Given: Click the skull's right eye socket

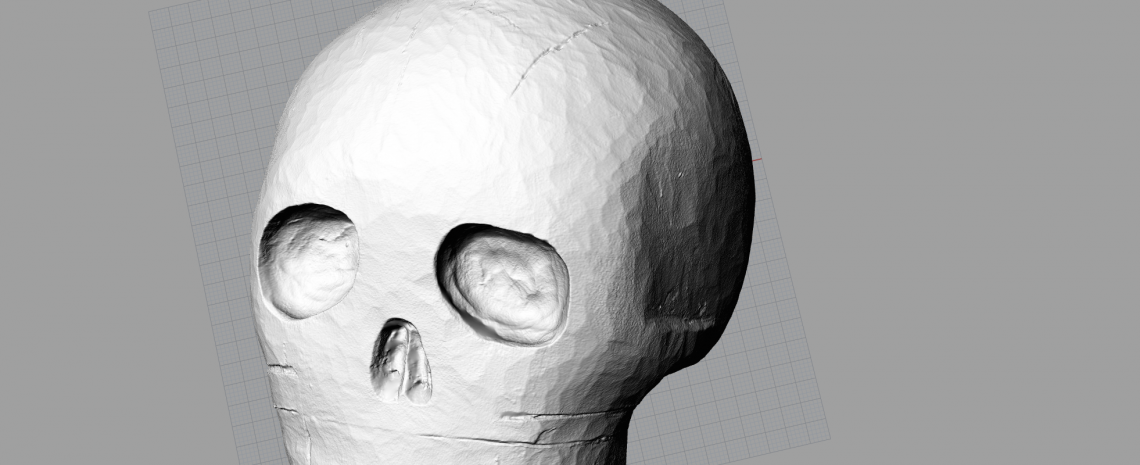Looking at the screenshot, I should click(x=505, y=283).
